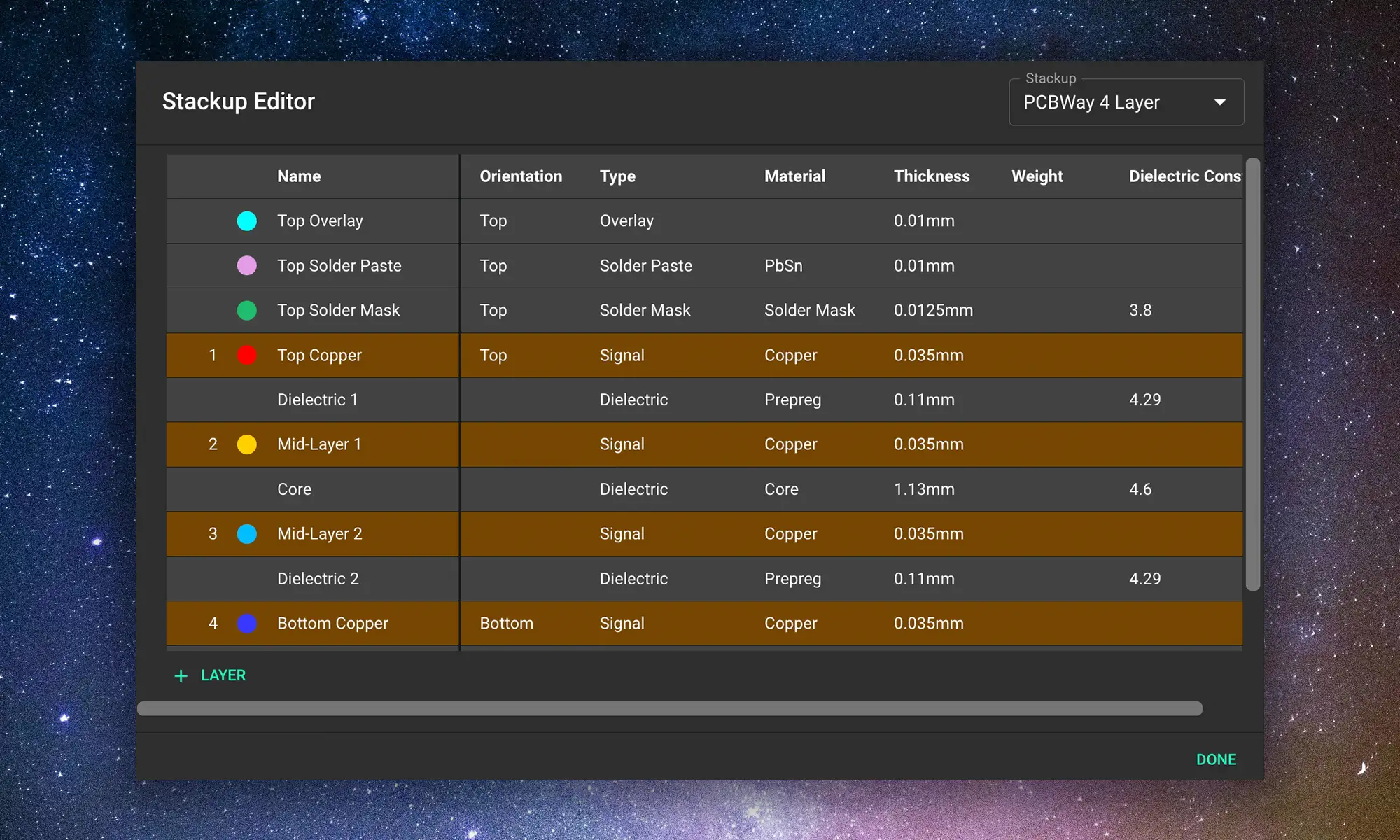Screen dimensions: 1400x840
Task: Click the plus icon beside LAYER
Action: [x=181, y=675]
